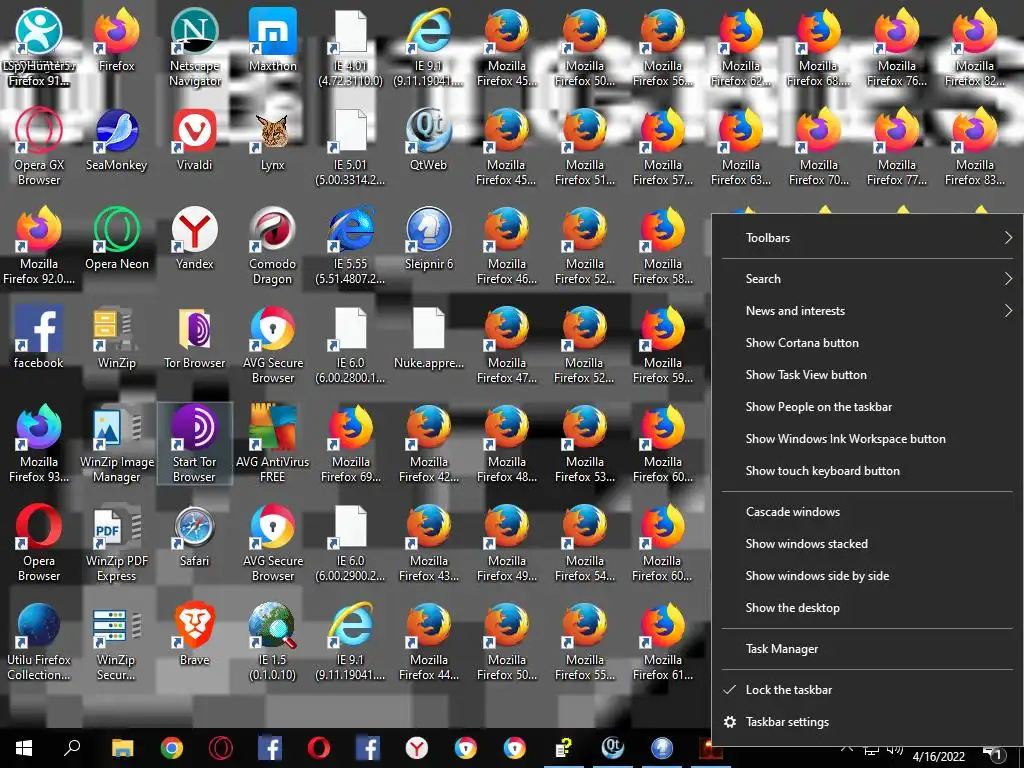Open the Safari desktop shortcut
The width and height of the screenshot is (1024, 768).
pyautogui.click(x=195, y=536)
